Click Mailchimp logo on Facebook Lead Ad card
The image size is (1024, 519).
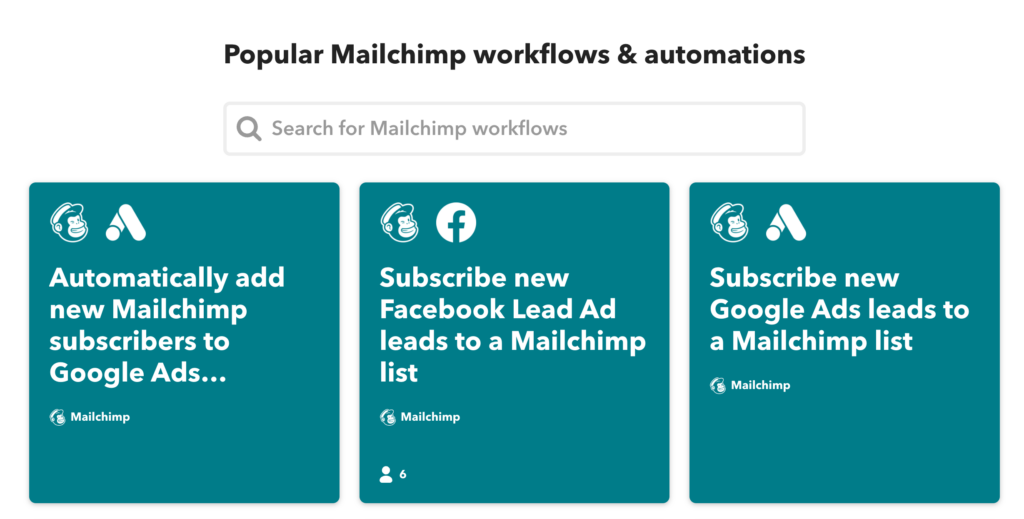pos(400,223)
